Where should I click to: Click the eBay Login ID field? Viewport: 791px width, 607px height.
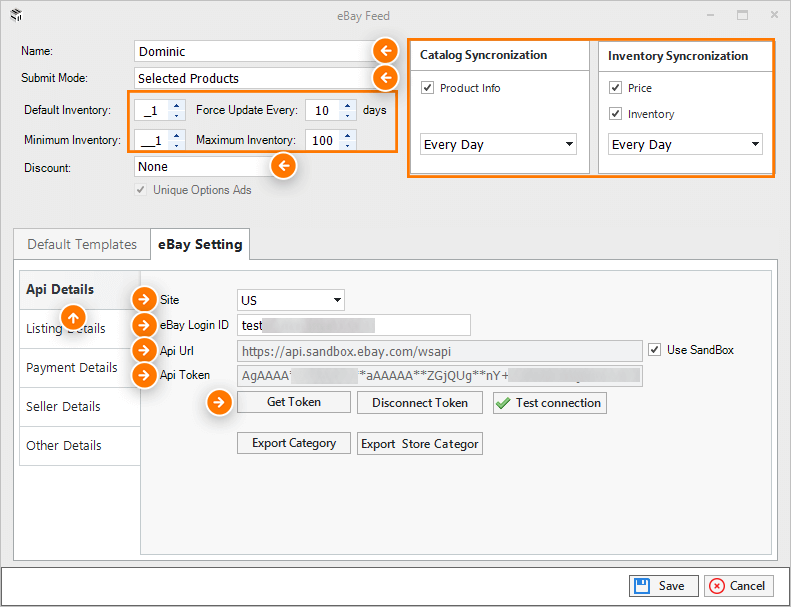coord(354,325)
